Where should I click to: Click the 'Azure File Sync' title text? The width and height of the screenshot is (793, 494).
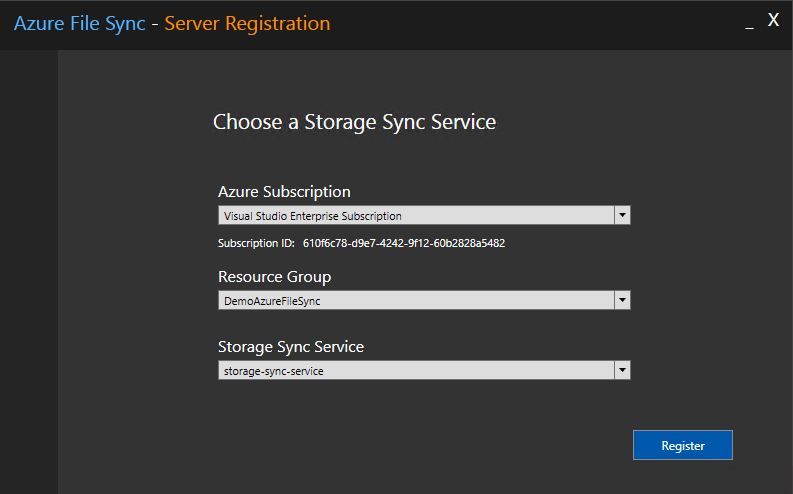[x=79, y=23]
